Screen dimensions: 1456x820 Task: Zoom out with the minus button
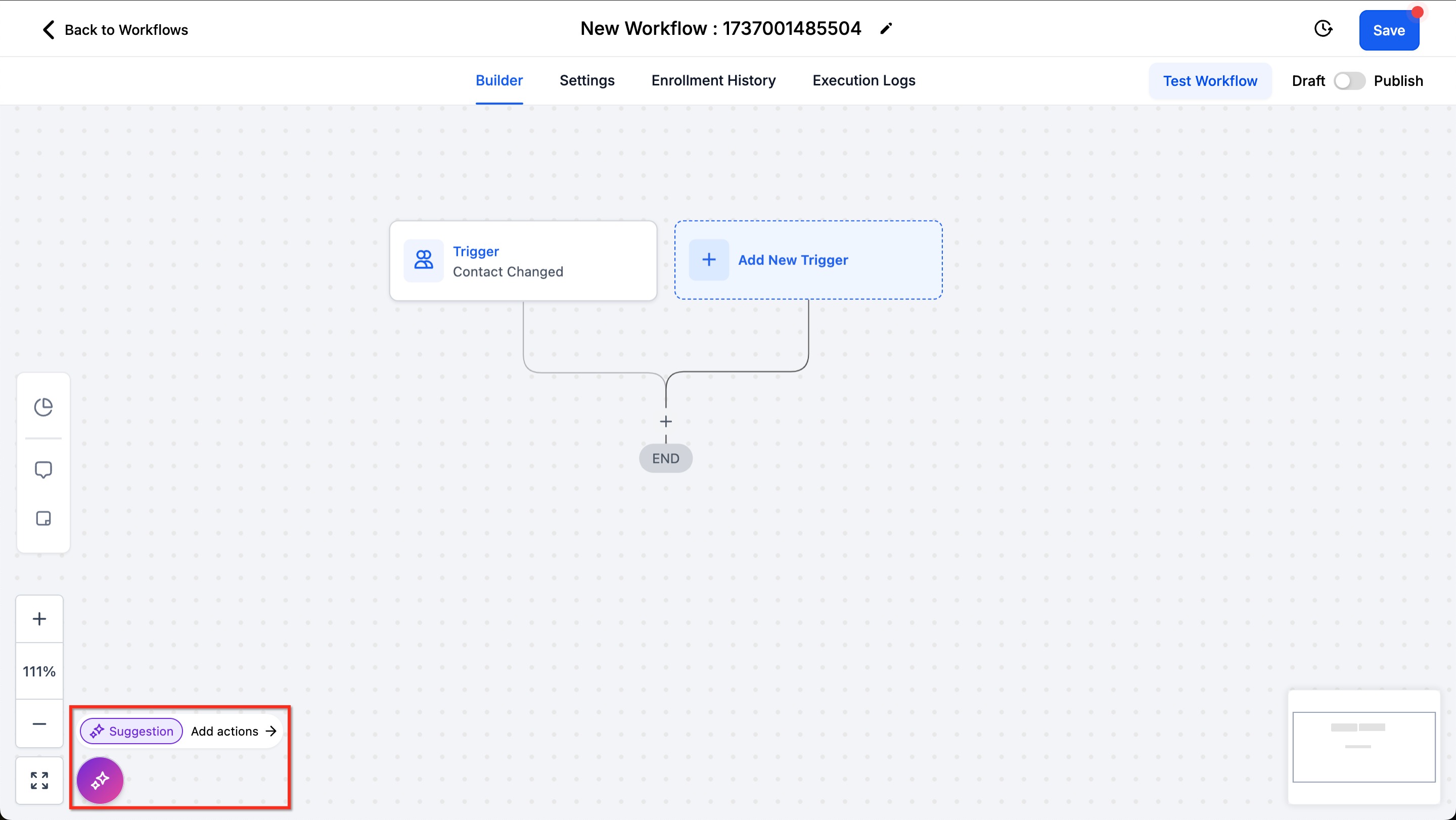(39, 724)
